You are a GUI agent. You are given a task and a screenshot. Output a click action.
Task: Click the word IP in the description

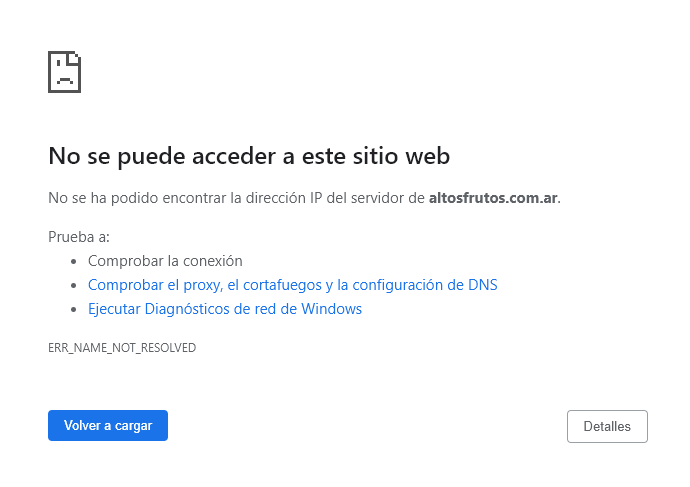coord(316,198)
